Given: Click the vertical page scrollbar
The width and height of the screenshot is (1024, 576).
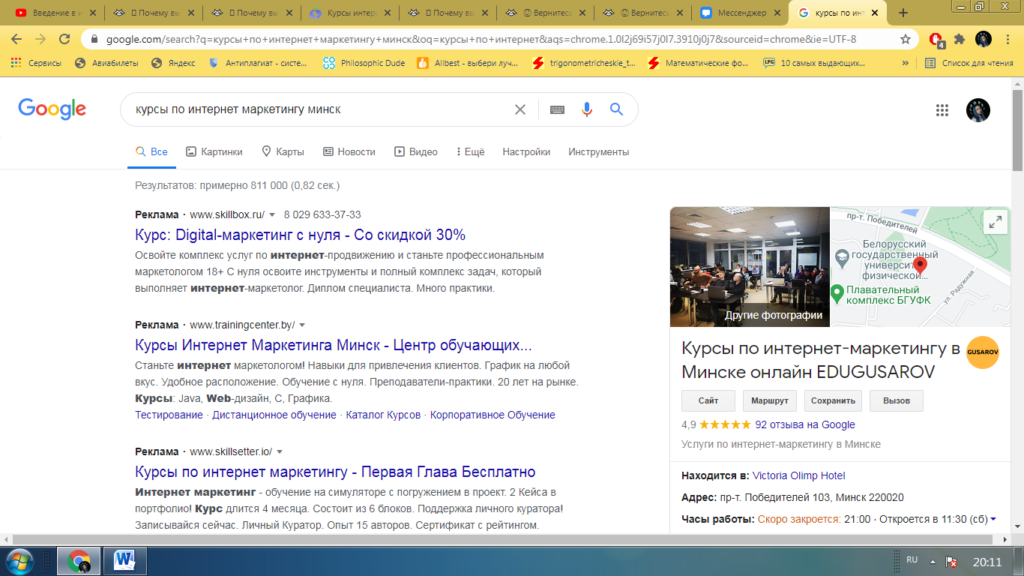Looking at the screenshot, I should 1018,131.
